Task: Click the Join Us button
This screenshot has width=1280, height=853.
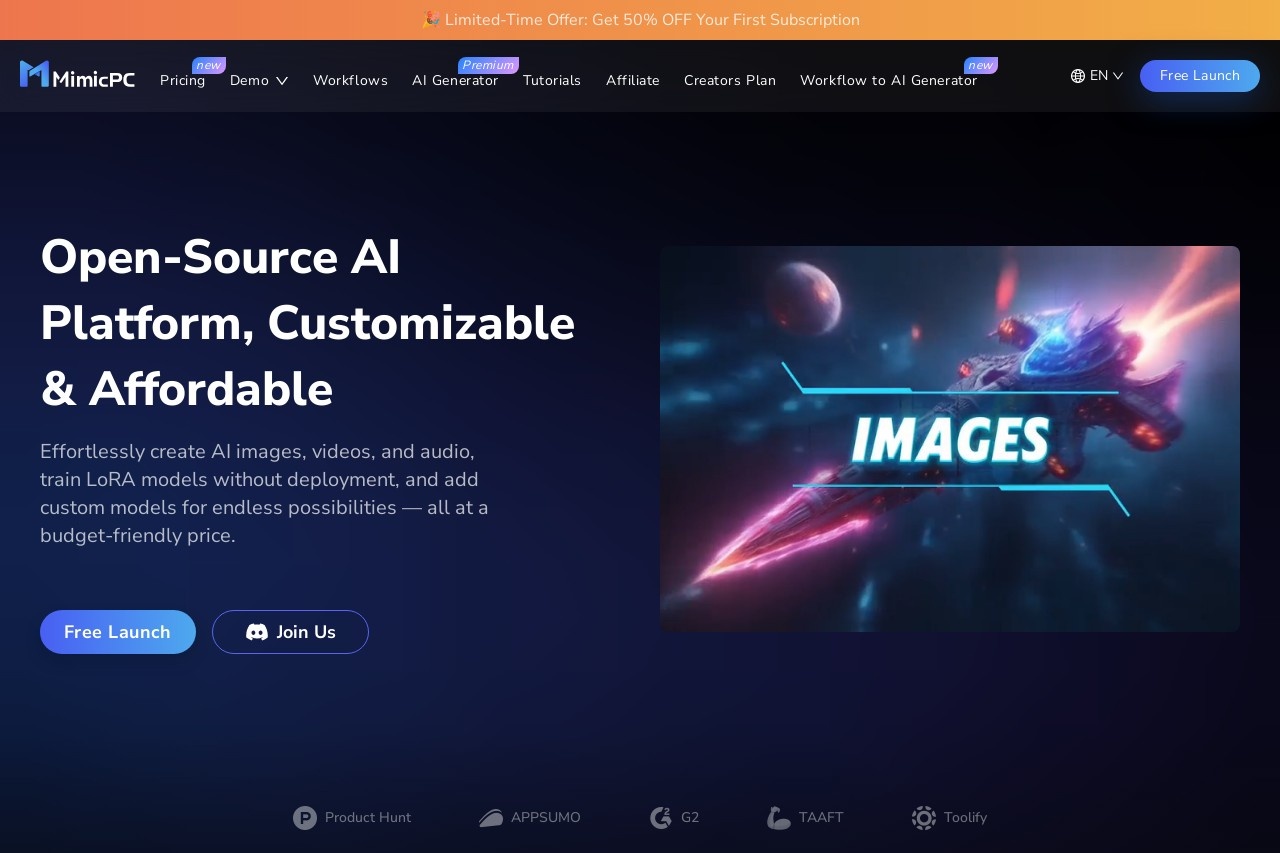Action: [x=290, y=632]
